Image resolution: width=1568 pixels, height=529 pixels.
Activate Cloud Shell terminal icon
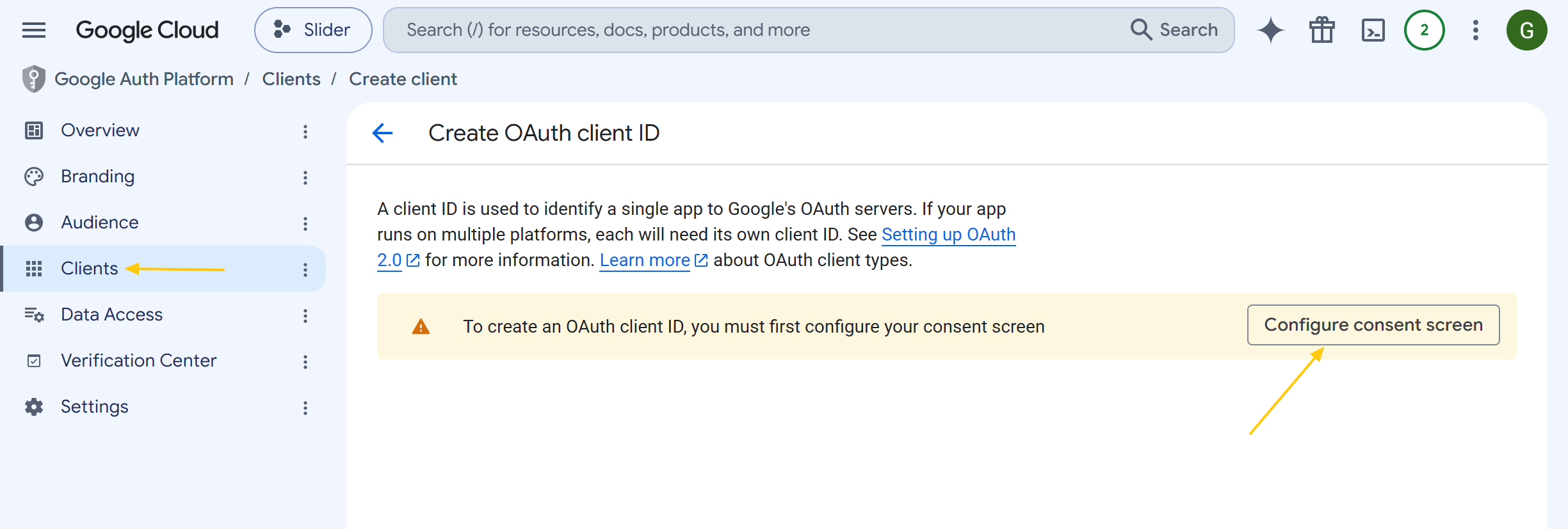1373,30
